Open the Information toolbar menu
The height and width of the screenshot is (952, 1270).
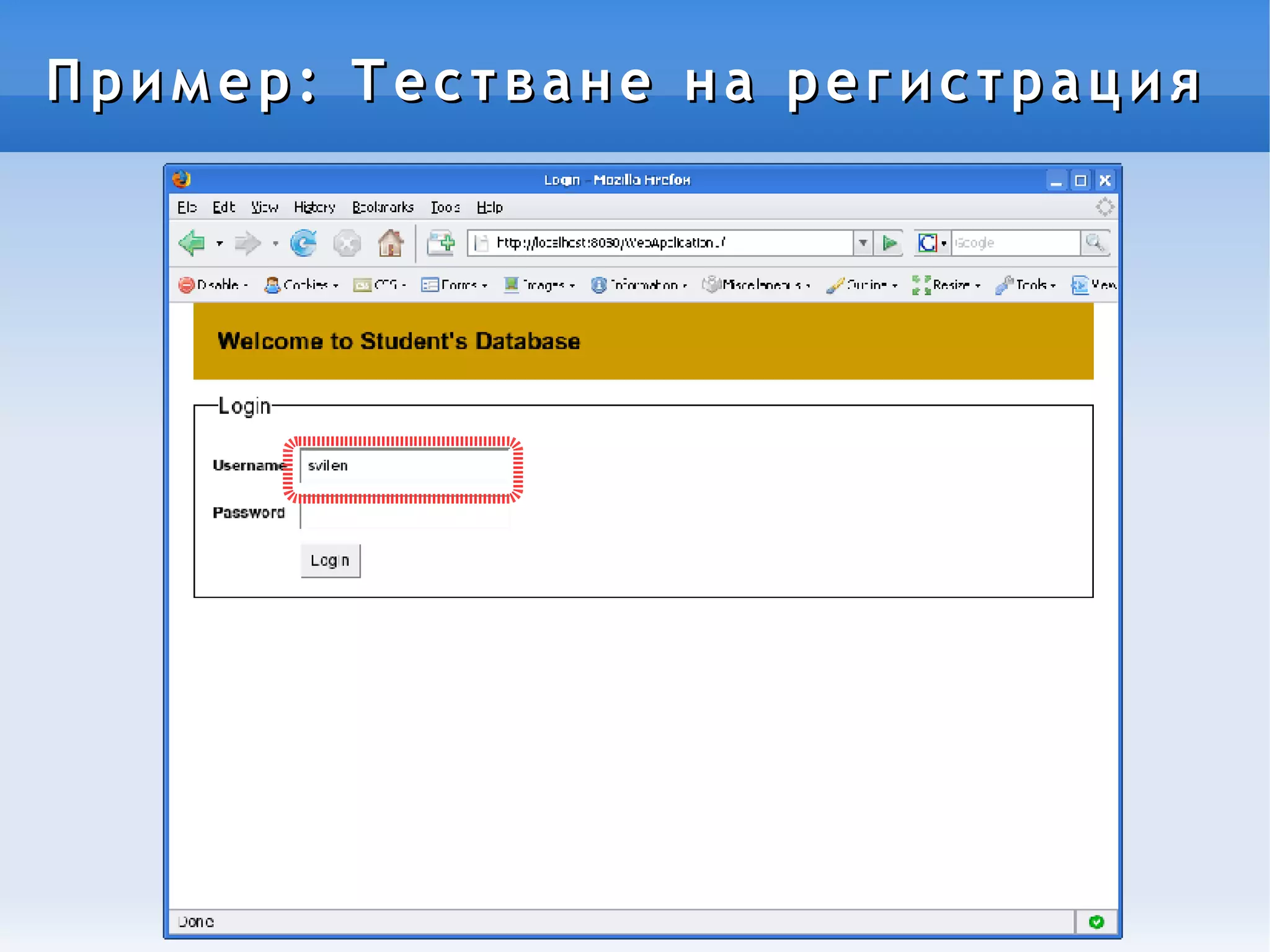639,285
